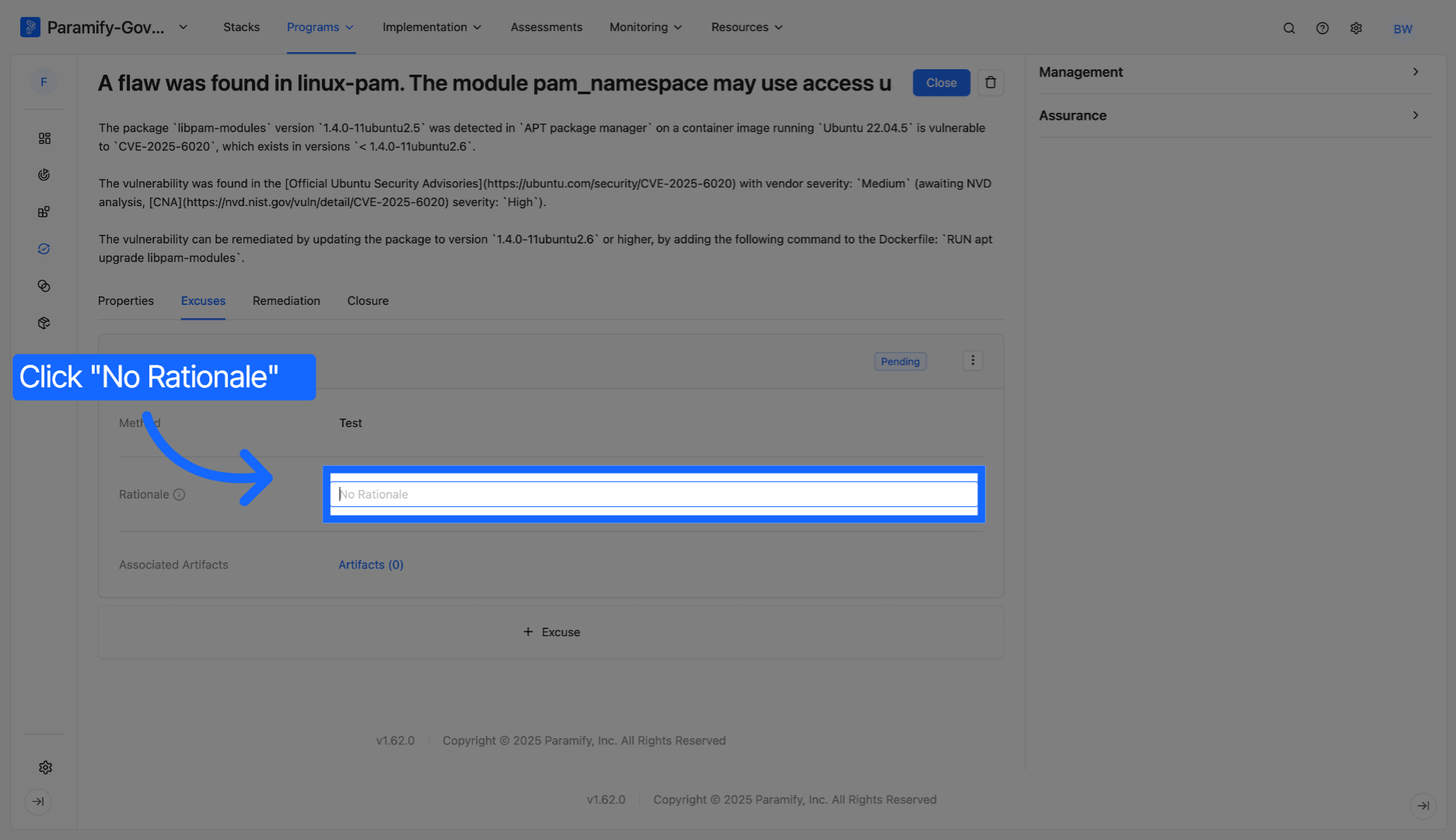1456x840 pixels.
Task: Open the search magnifier icon
Action: (1289, 28)
